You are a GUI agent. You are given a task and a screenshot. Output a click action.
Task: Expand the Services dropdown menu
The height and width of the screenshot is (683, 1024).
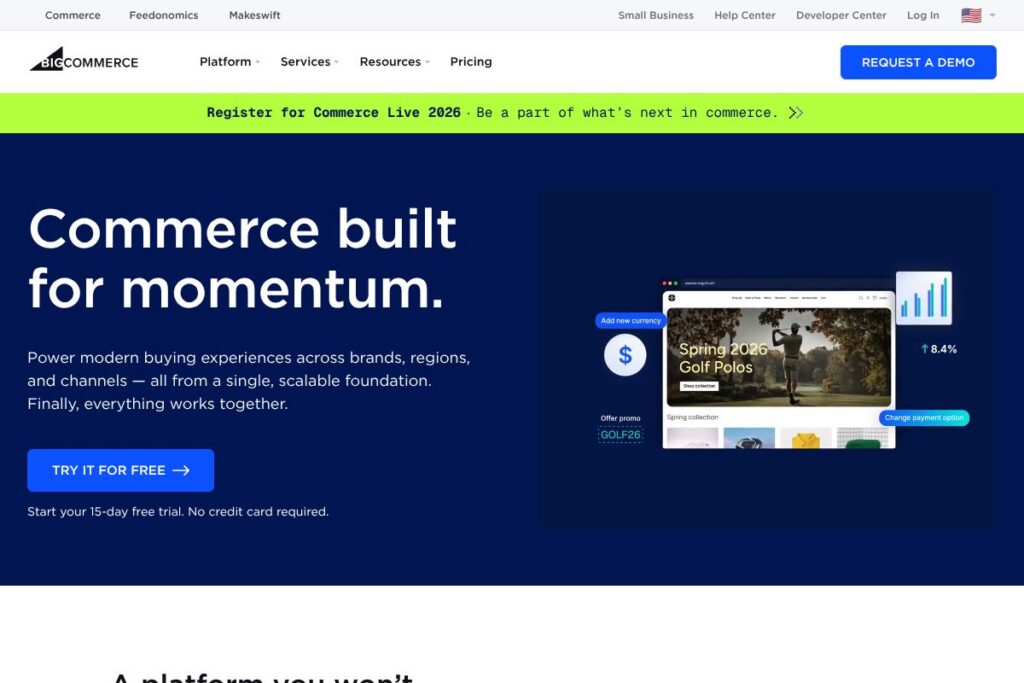click(x=309, y=62)
